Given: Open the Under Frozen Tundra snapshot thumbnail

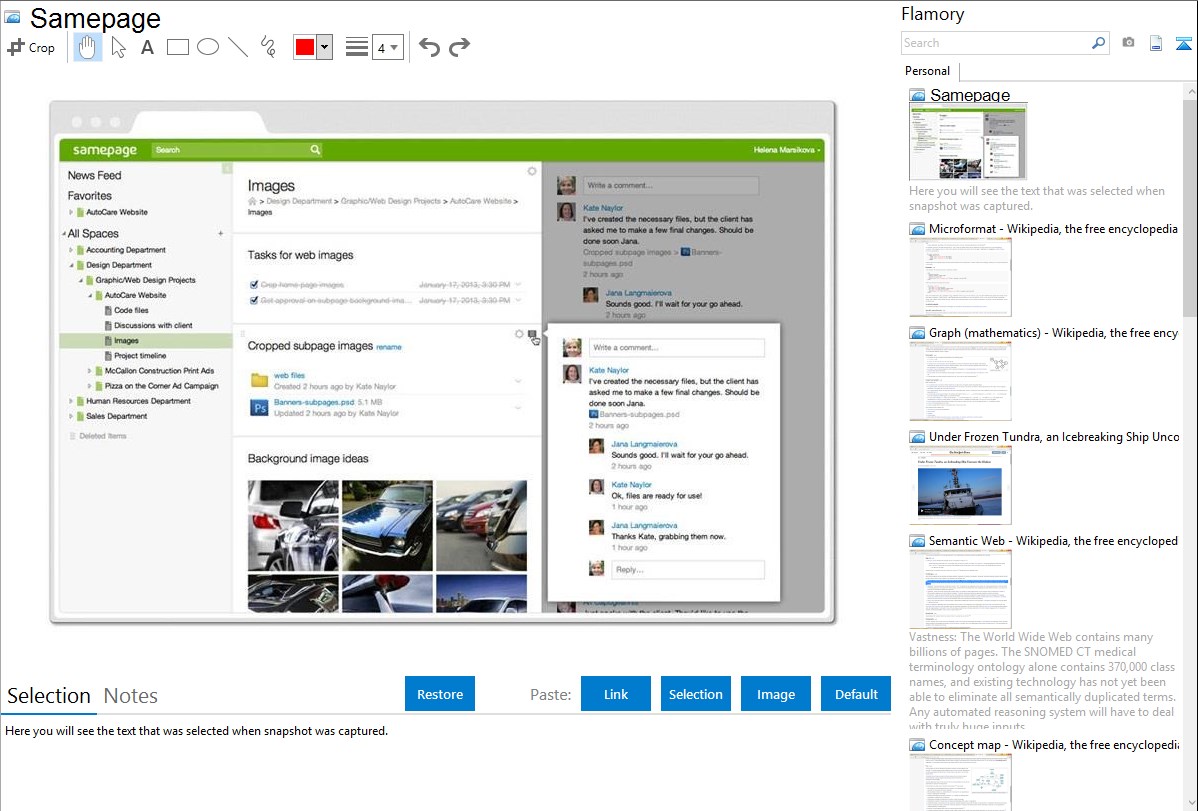Looking at the screenshot, I should point(960,485).
